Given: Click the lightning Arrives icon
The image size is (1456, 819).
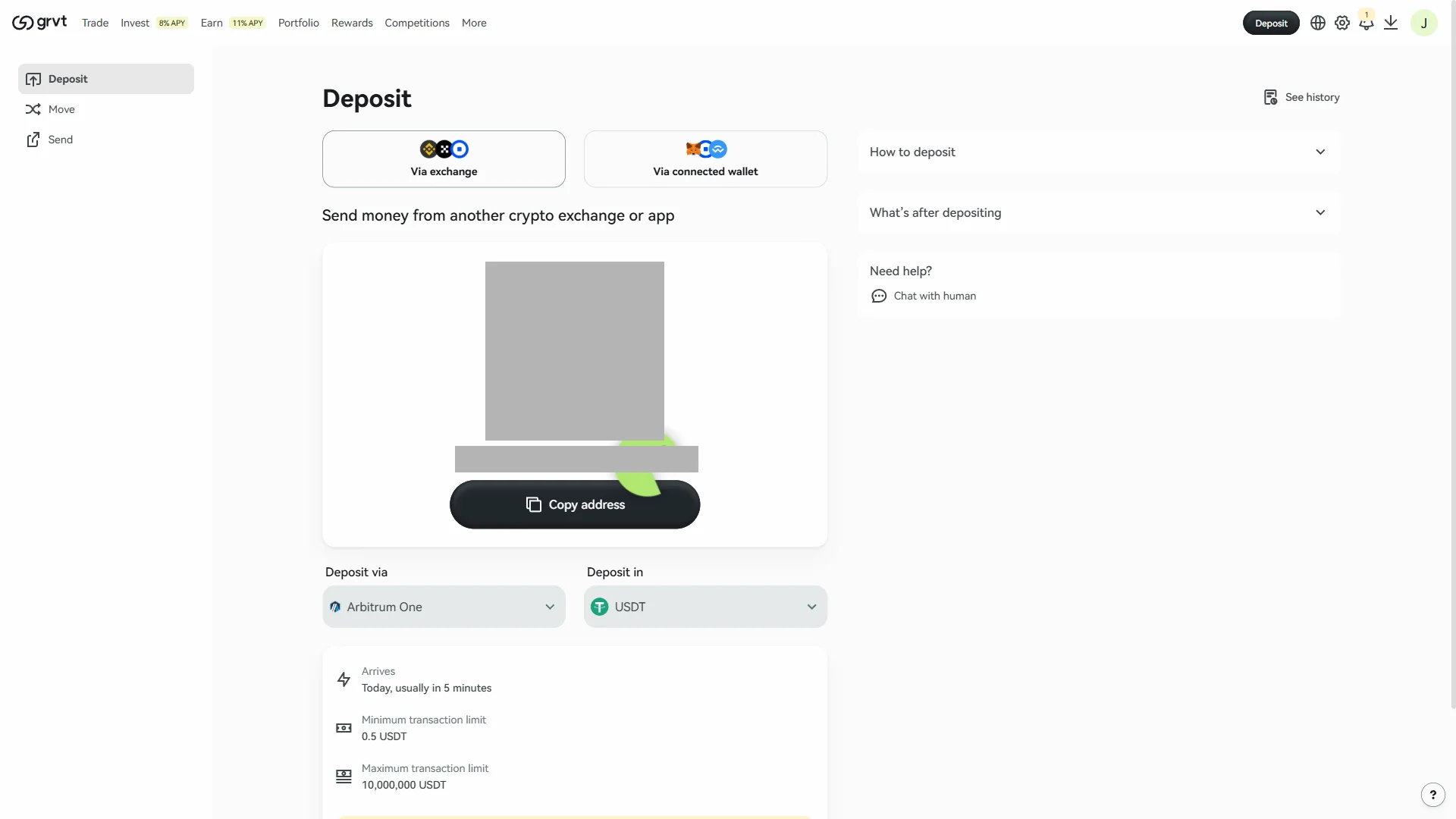Looking at the screenshot, I should pos(344,679).
